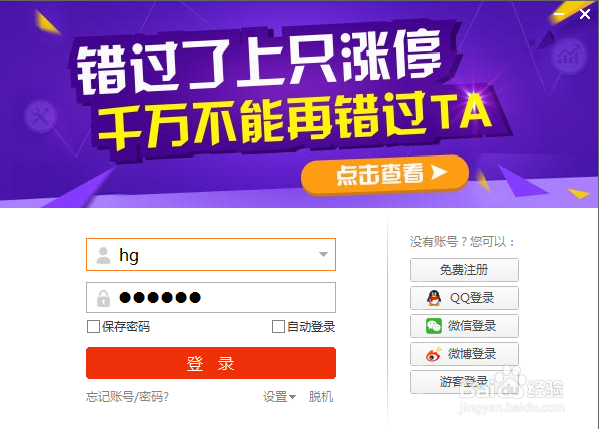Screen dimensions: 599x429
Task: Click the padlock icon in password field
Action: point(103,298)
